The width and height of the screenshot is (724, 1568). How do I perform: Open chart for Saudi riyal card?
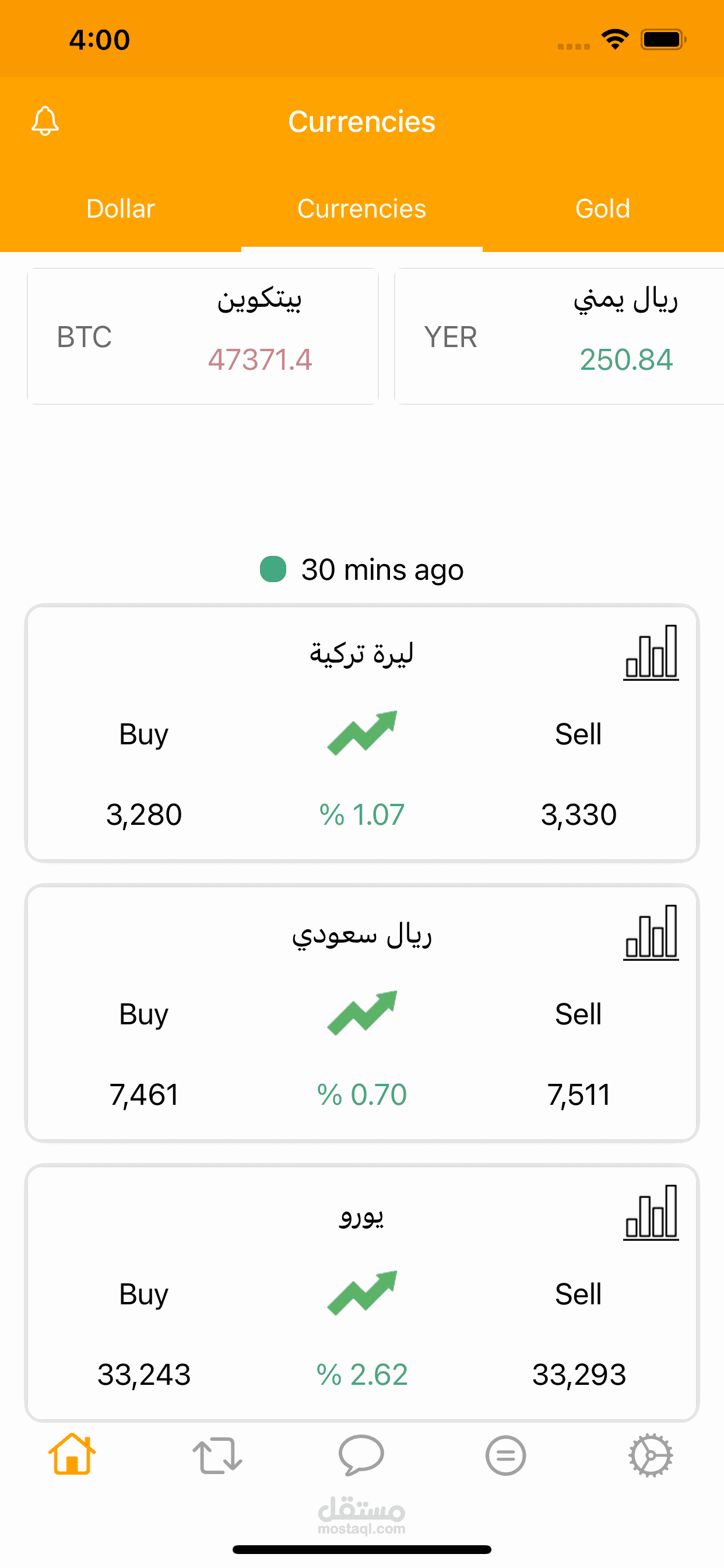pos(651,933)
